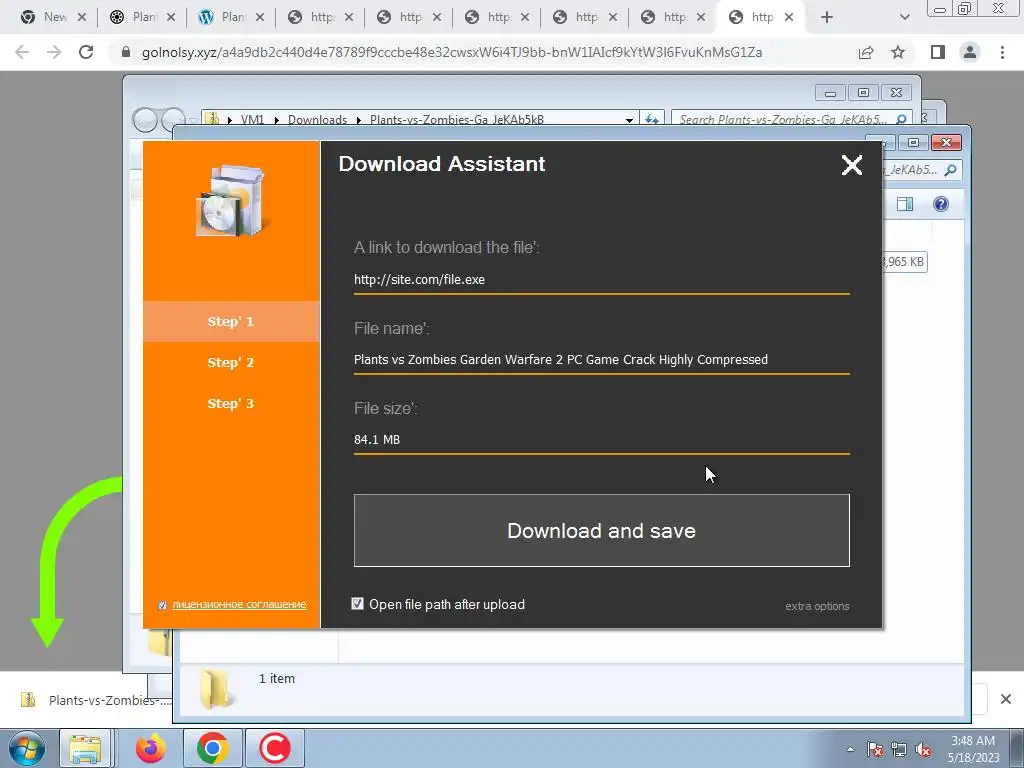This screenshot has width=1024, height=768.
Task: Go back in Chrome
Action: click(22, 52)
